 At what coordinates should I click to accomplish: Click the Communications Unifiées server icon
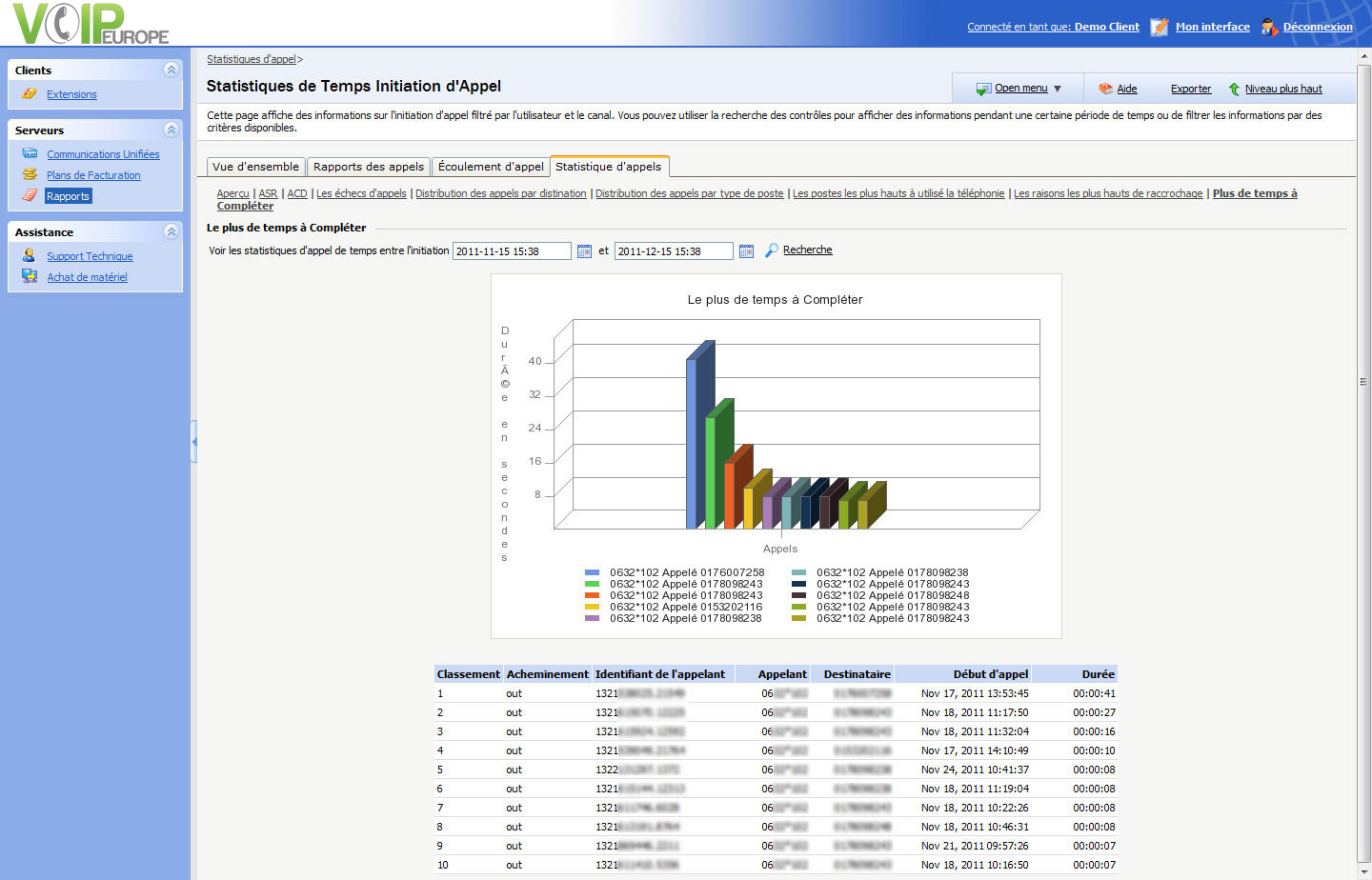coord(30,153)
